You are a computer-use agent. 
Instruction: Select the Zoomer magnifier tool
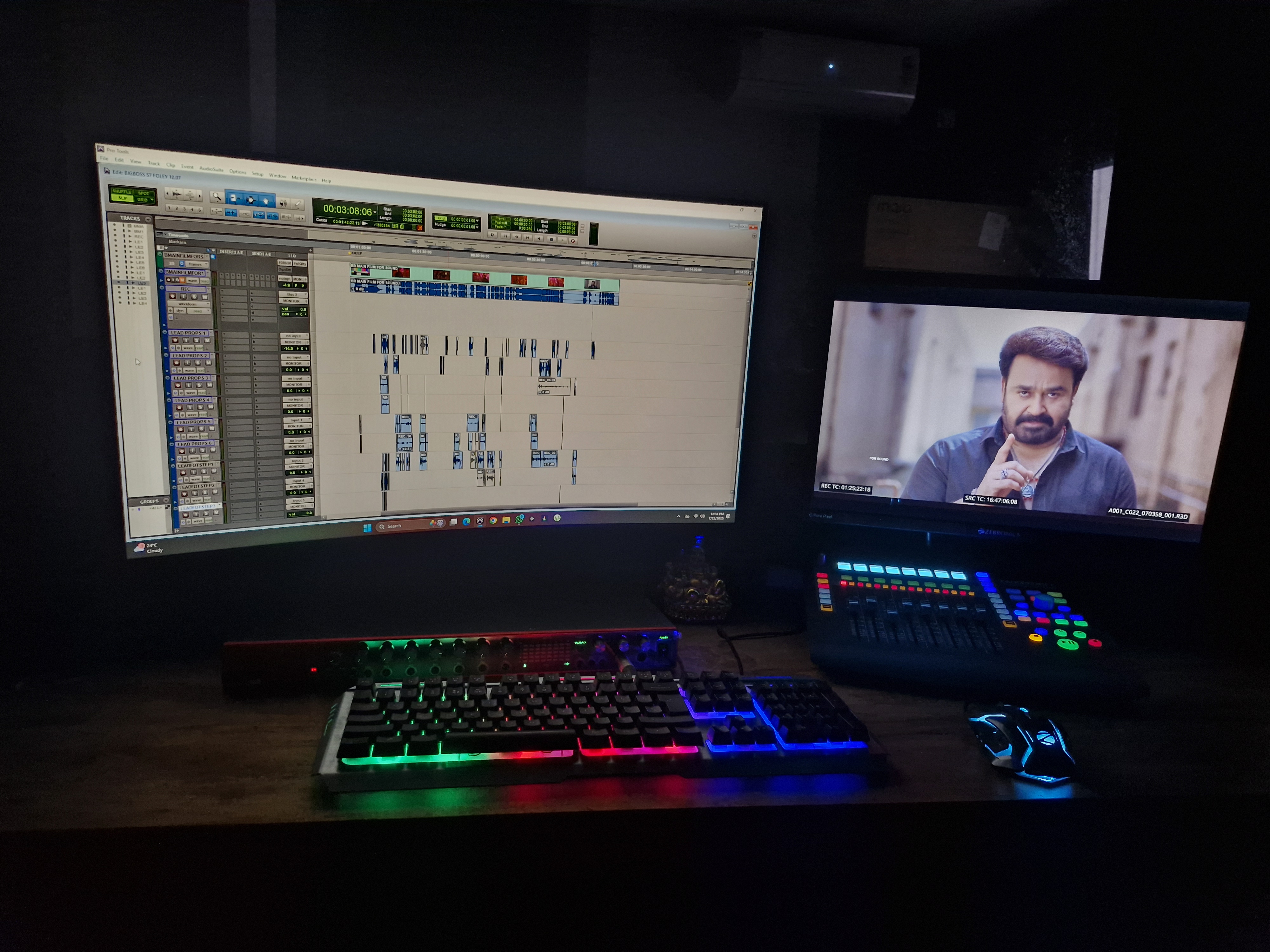(217, 197)
